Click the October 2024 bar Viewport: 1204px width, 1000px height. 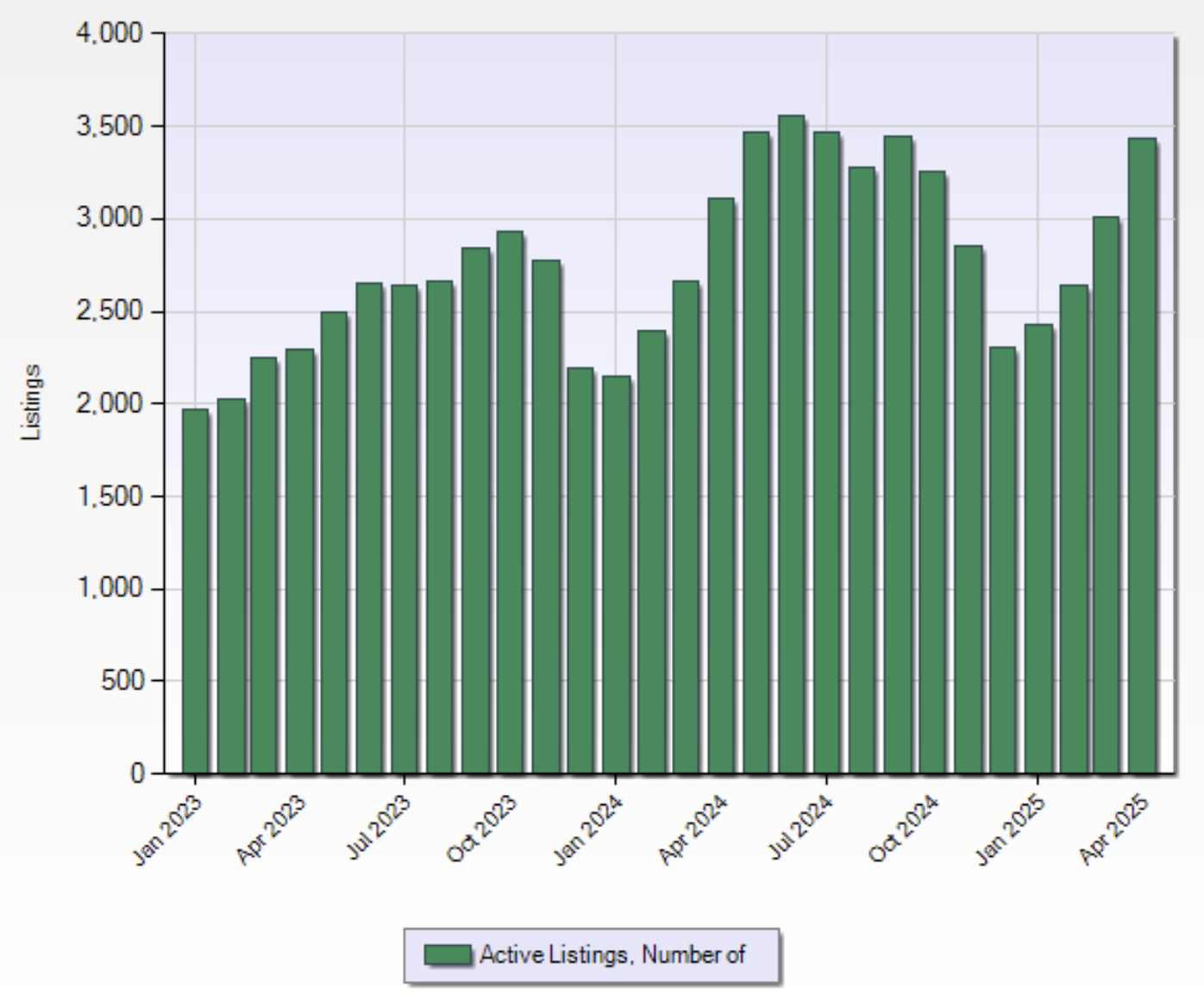coord(931,472)
